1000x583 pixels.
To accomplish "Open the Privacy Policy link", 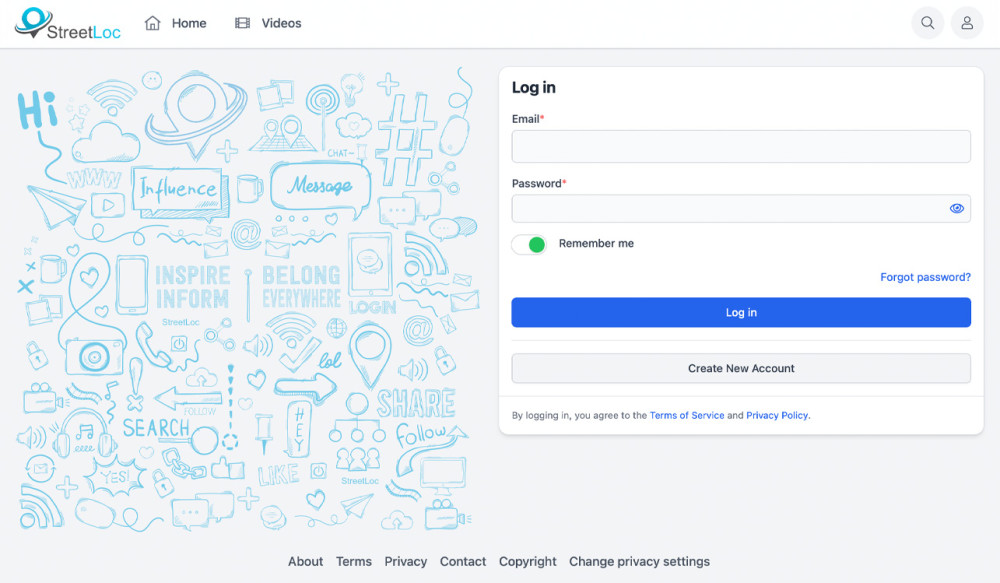I will 777,415.
